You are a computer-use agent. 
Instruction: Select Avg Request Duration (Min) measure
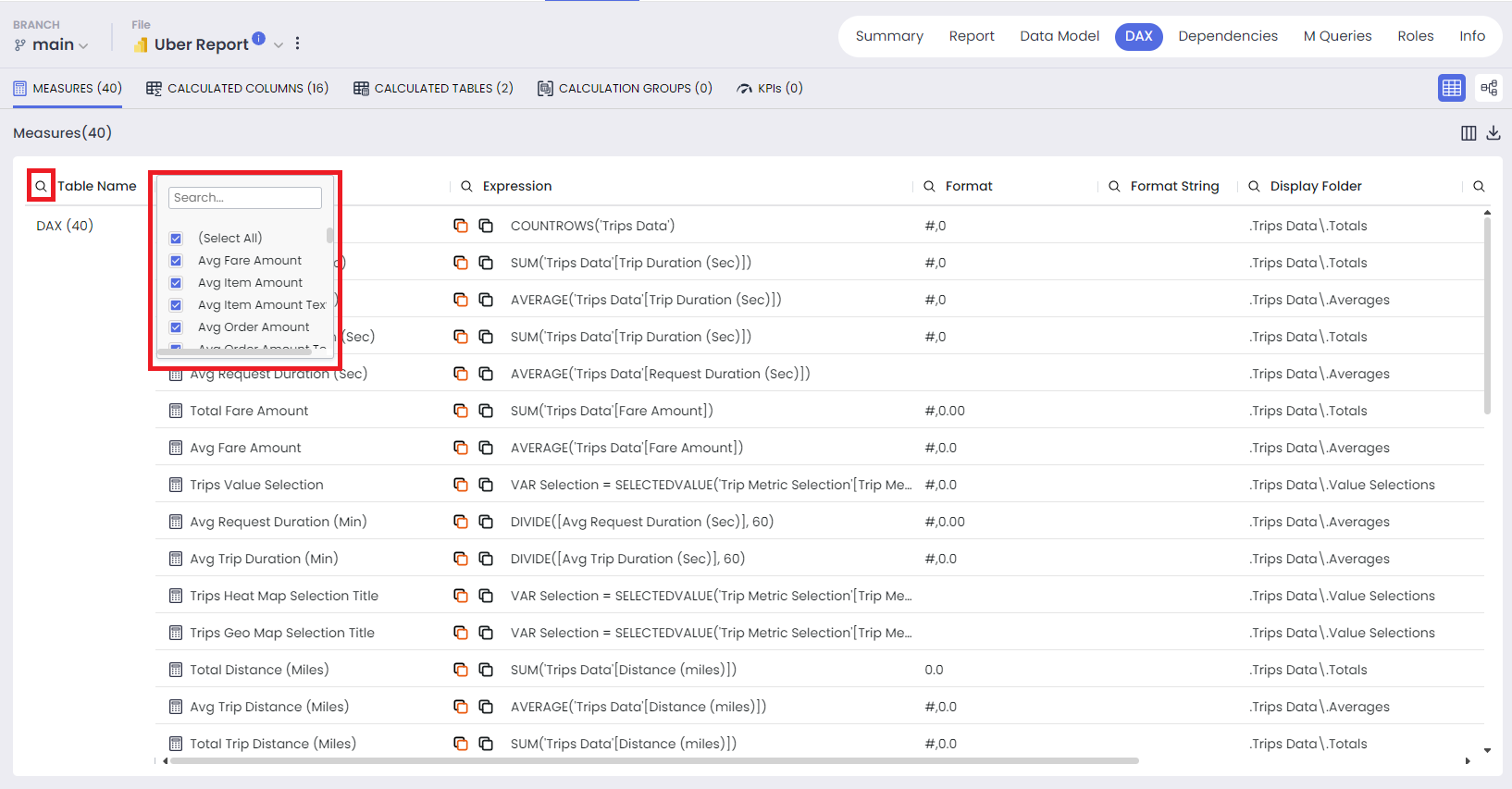click(x=279, y=522)
